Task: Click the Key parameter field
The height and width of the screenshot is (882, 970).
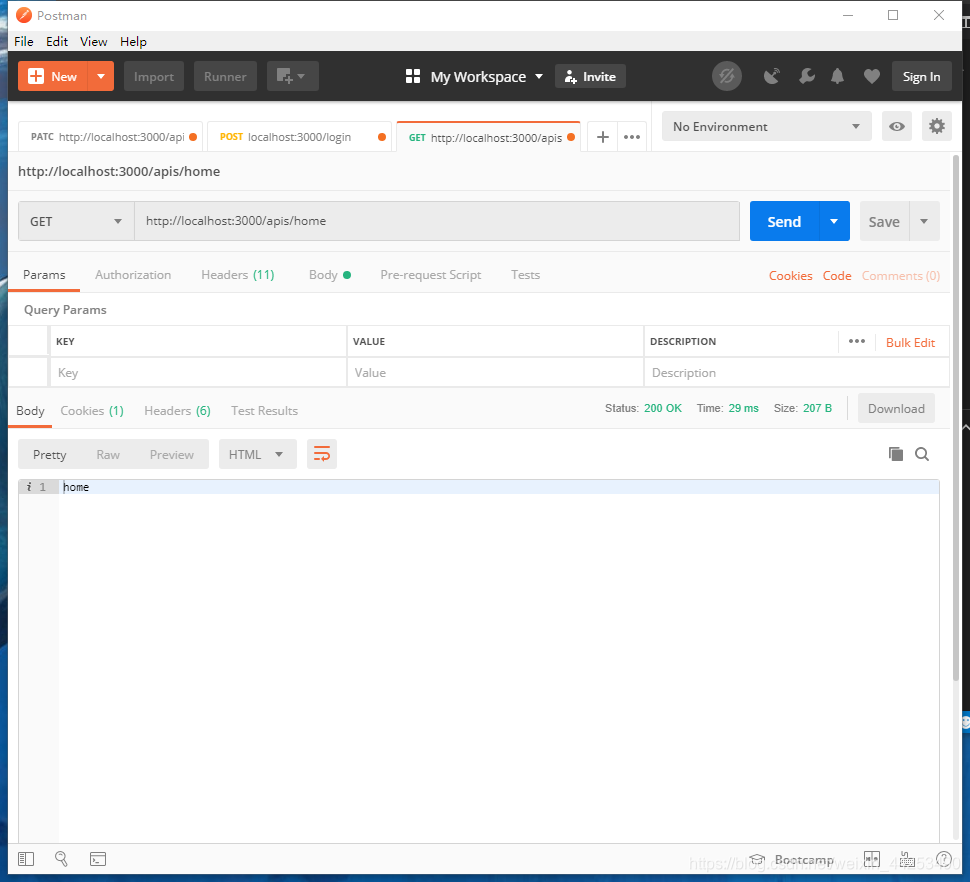Action: (198, 372)
